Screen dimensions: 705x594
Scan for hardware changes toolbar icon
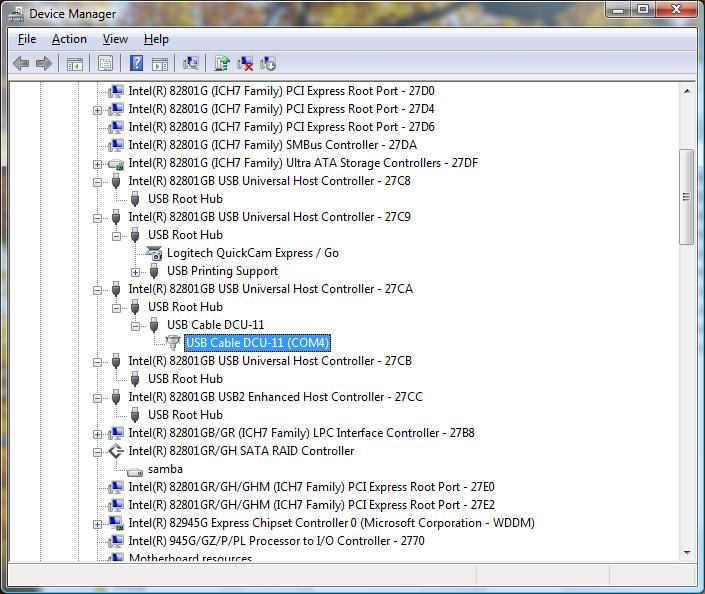click(x=191, y=63)
